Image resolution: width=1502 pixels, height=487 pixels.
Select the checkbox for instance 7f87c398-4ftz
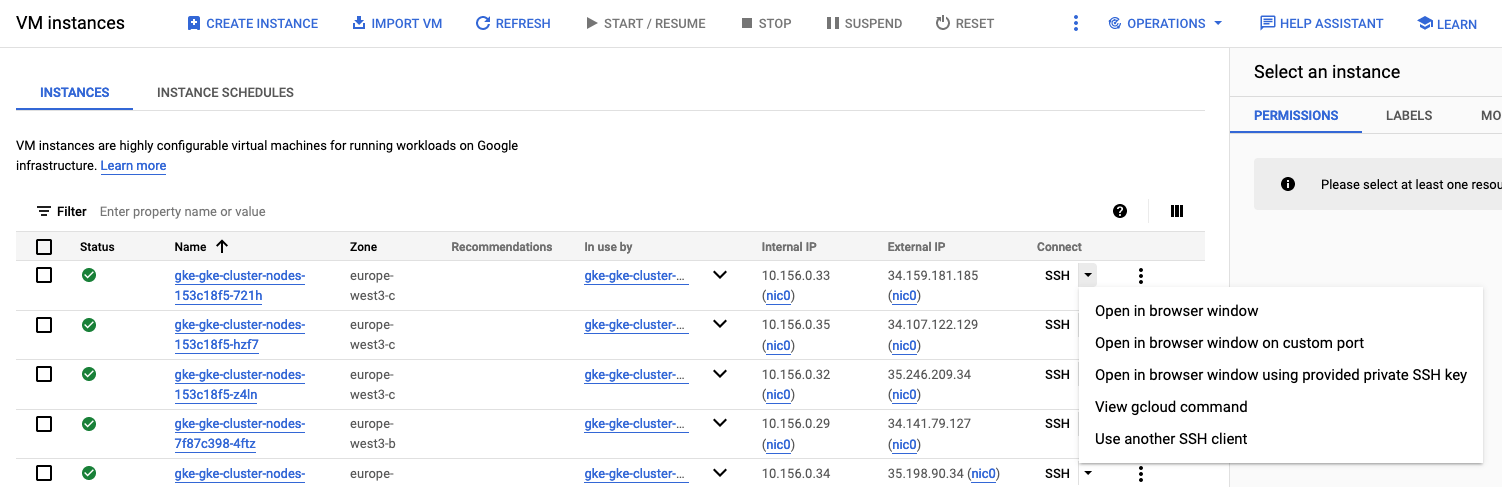tap(44, 424)
